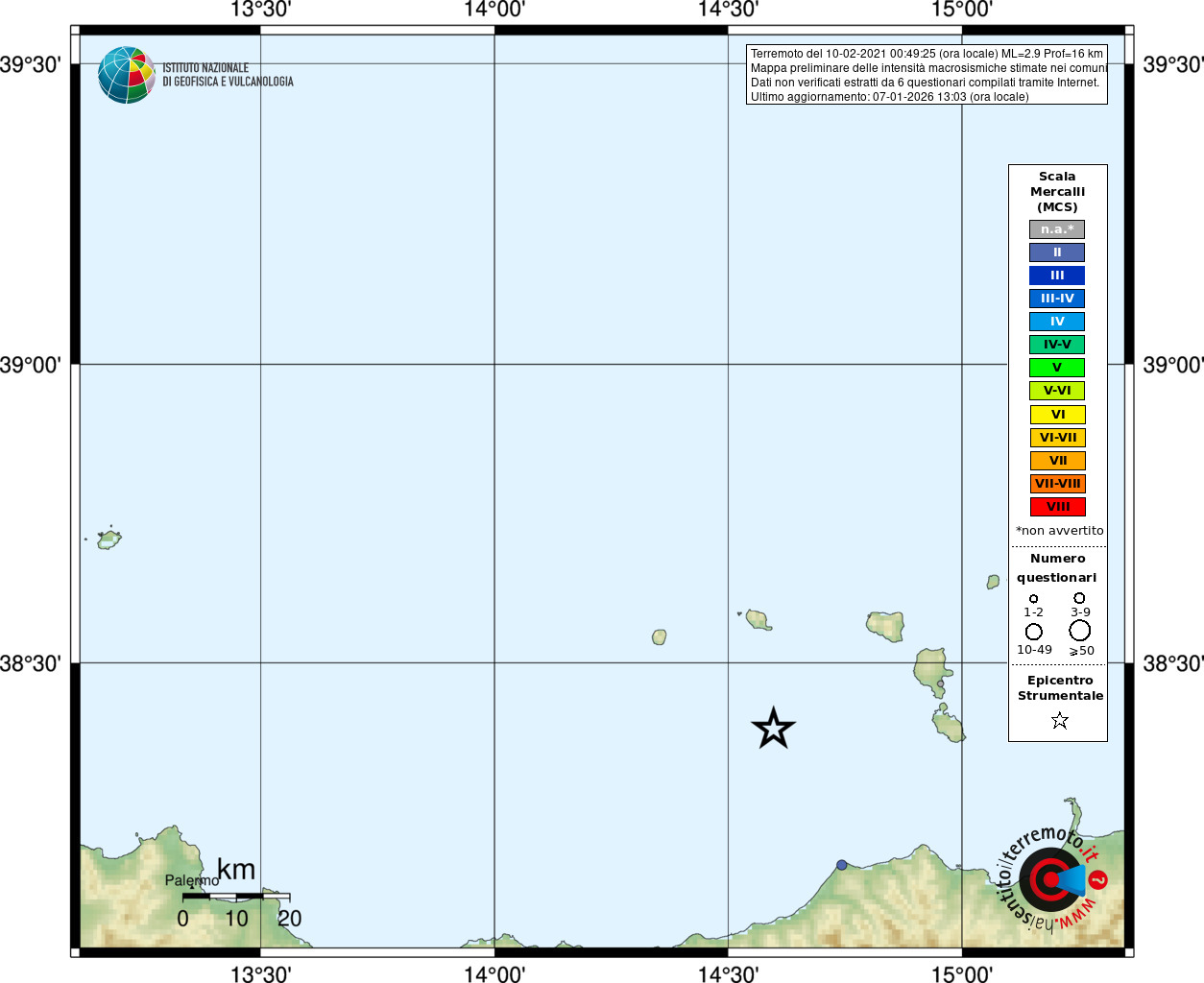Viewport: 1204px width, 983px height.
Task: Select the bright green V legend swatch
Action: (1057, 368)
